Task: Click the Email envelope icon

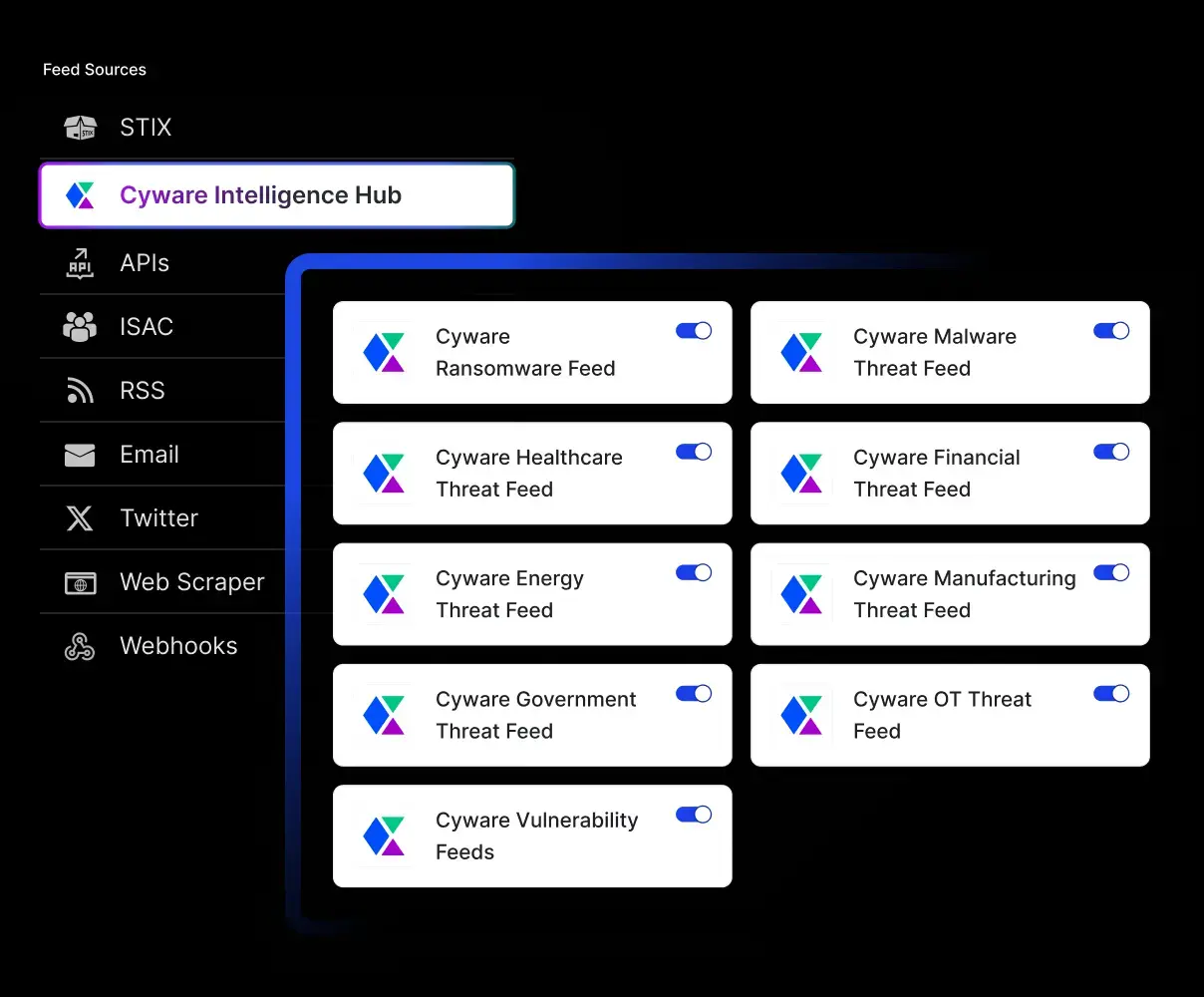Action: tap(80, 455)
